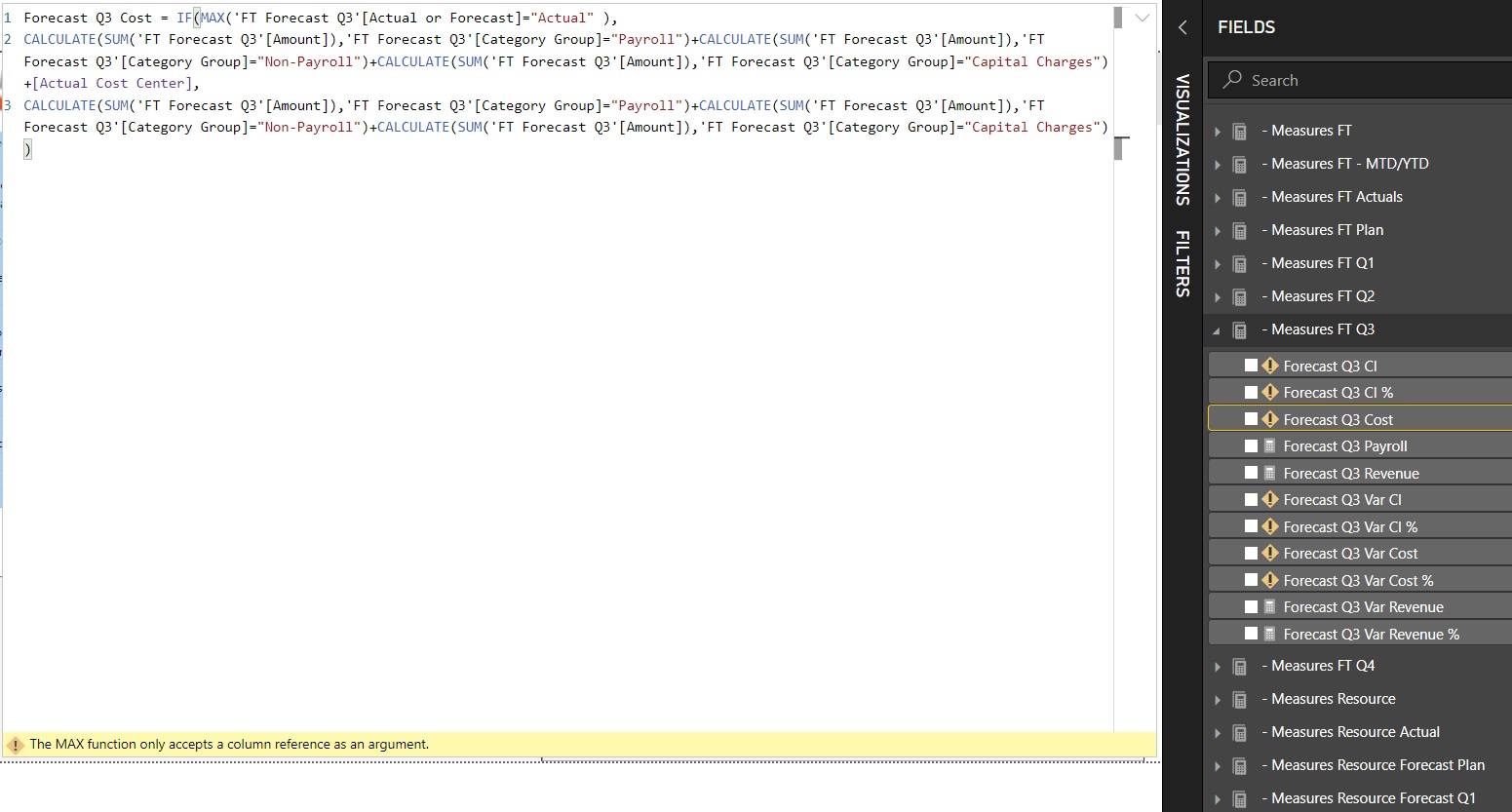Check the Forecast Q3 CI % measure
The width and height of the screenshot is (1512, 812).
1251,392
